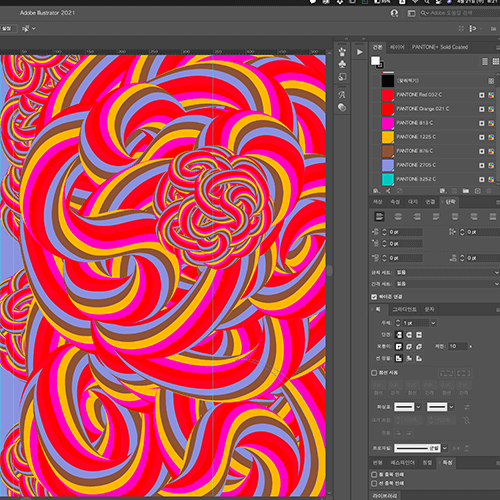
Task: Click the Adobe help search field
Action: [x=460, y=13]
